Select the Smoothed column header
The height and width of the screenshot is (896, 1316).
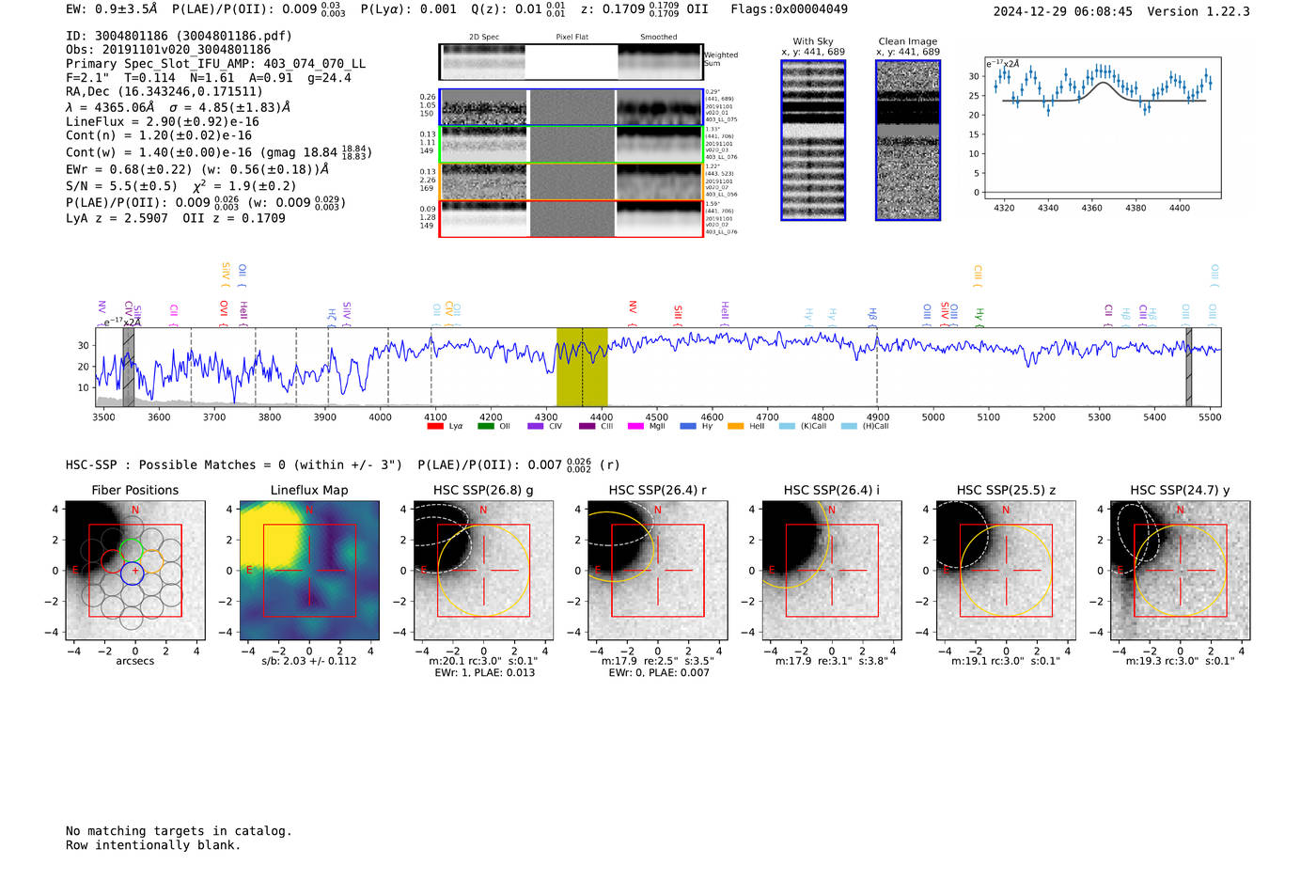click(659, 38)
